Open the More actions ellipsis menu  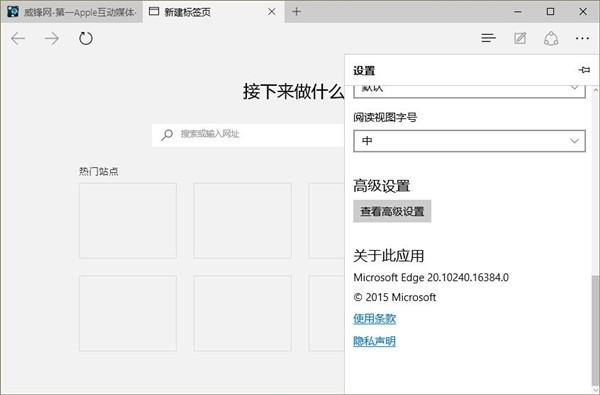click(x=582, y=38)
